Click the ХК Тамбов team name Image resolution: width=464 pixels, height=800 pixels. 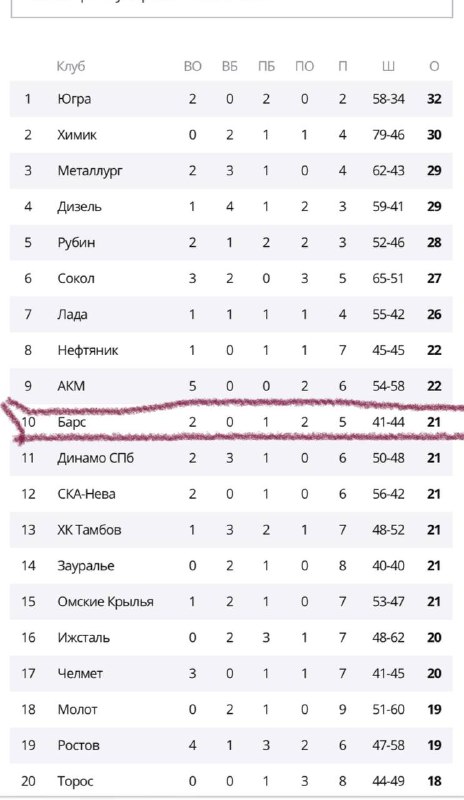(89, 530)
